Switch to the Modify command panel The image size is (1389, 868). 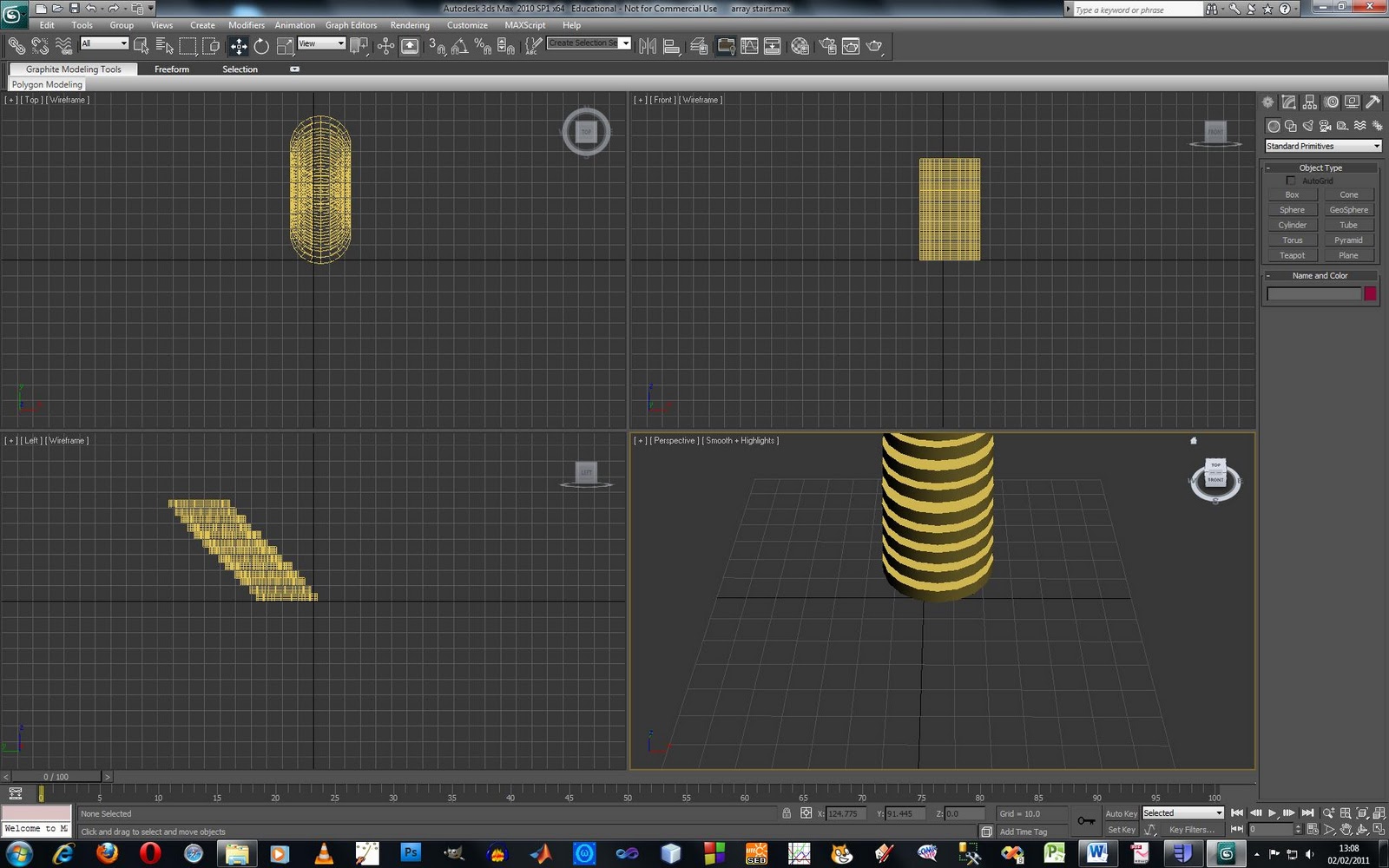pos(1289,102)
